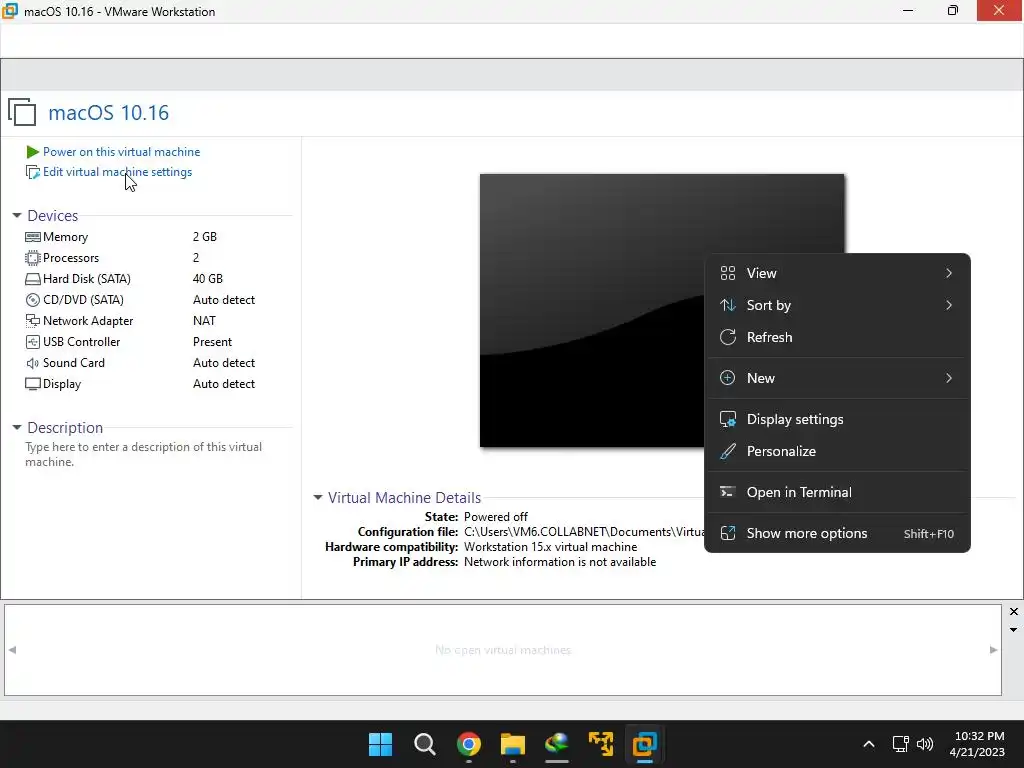Open Google Chrome from the taskbar
The width and height of the screenshot is (1024, 768).
(x=468, y=744)
